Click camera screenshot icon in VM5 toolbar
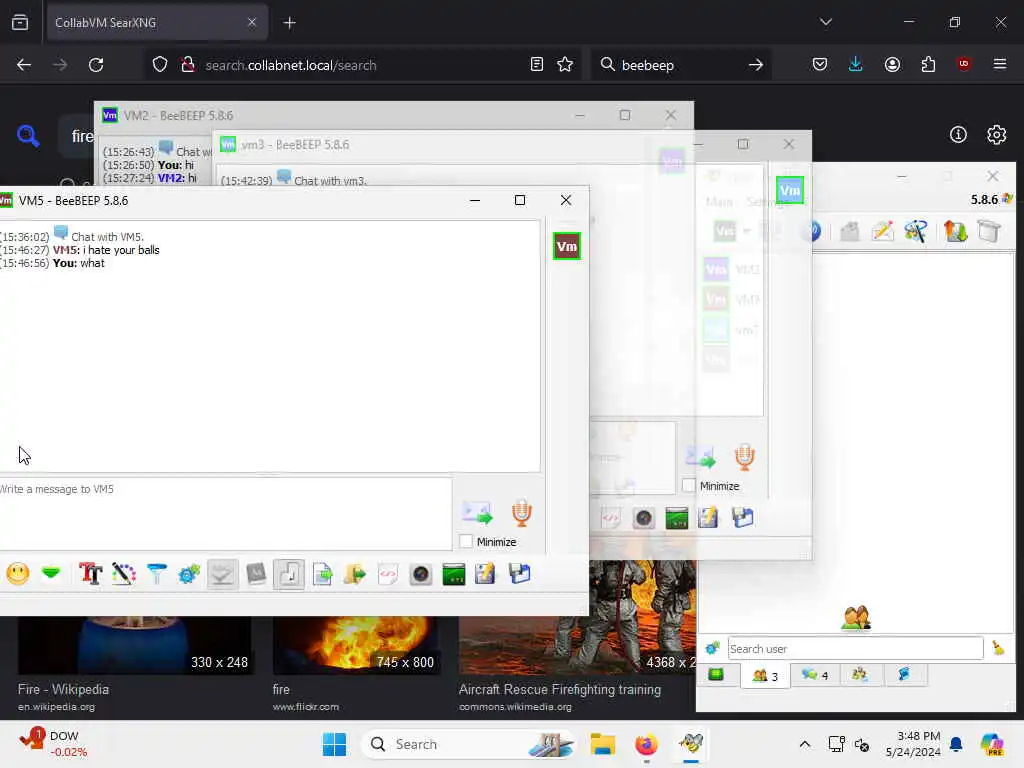This screenshot has height=768, width=1024. [421, 574]
